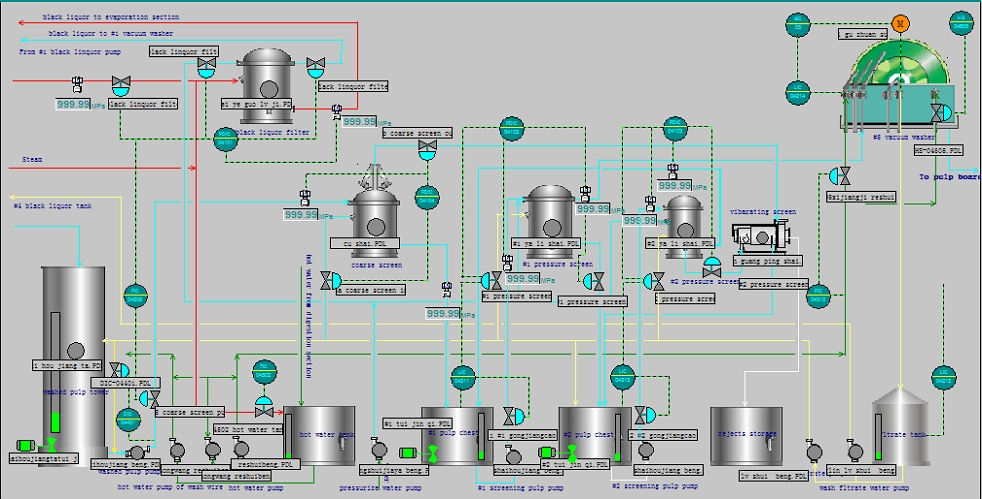Click the pressurize water pump icon
The height and width of the screenshot is (499, 982).
[x=379, y=451]
